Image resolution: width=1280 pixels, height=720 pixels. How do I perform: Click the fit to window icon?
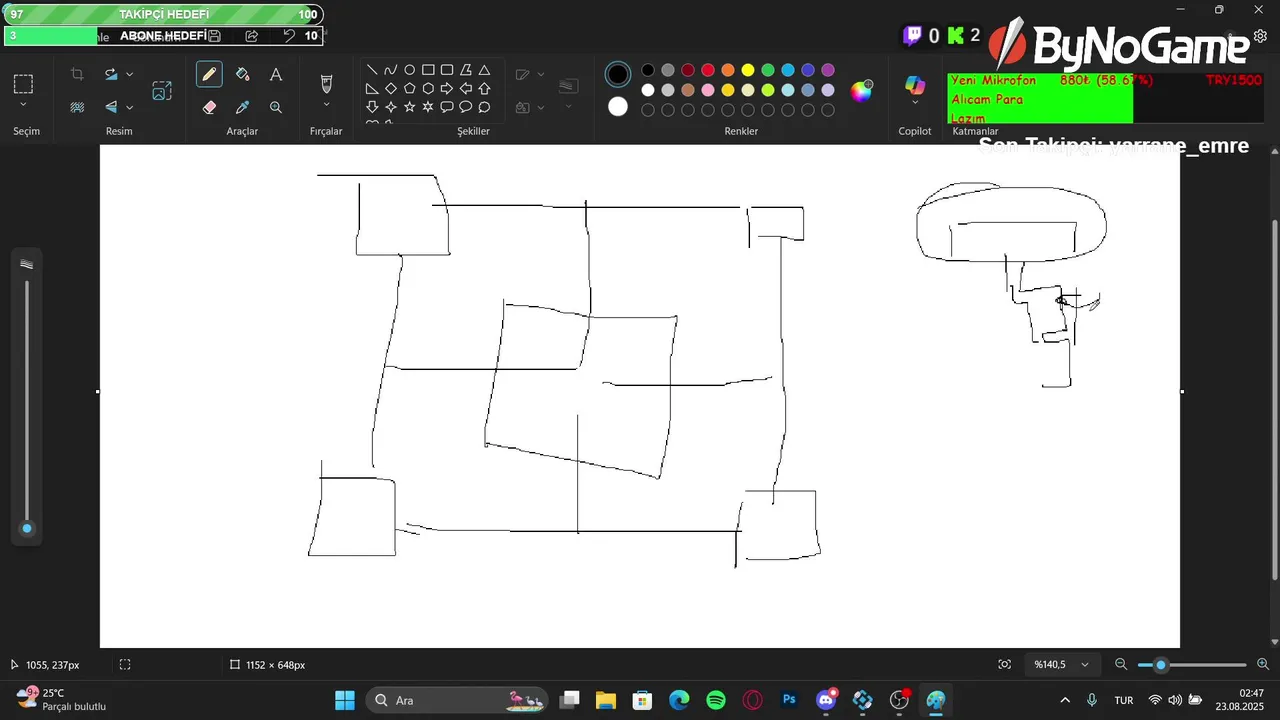1004,664
